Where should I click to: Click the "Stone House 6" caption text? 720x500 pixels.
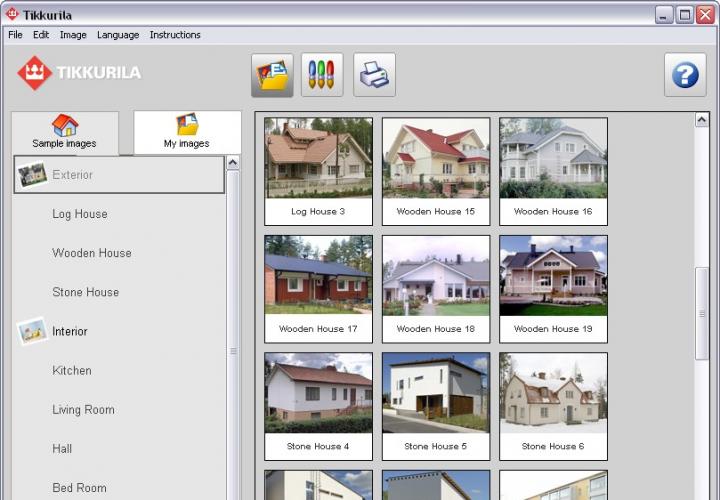coord(553,446)
